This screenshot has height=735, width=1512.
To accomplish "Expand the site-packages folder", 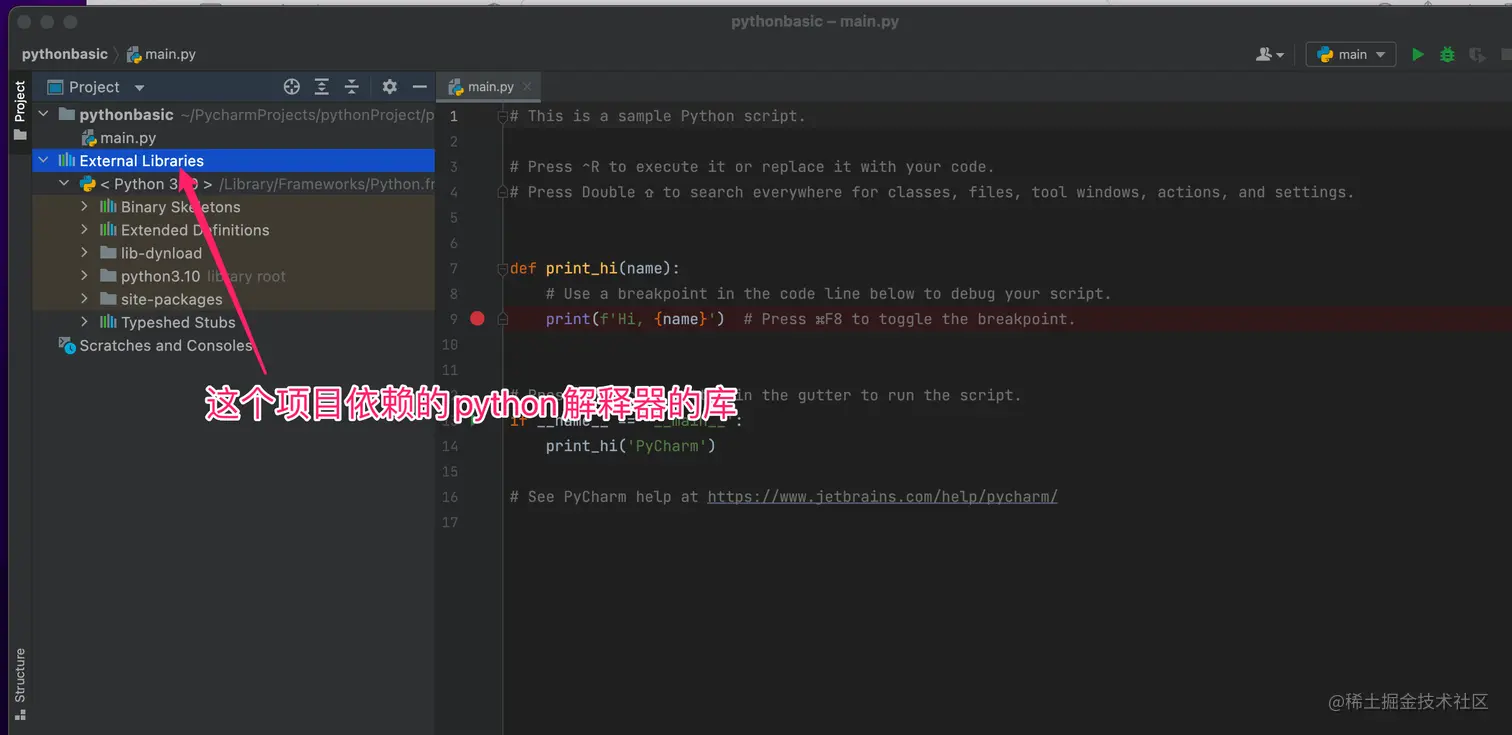I will point(85,299).
